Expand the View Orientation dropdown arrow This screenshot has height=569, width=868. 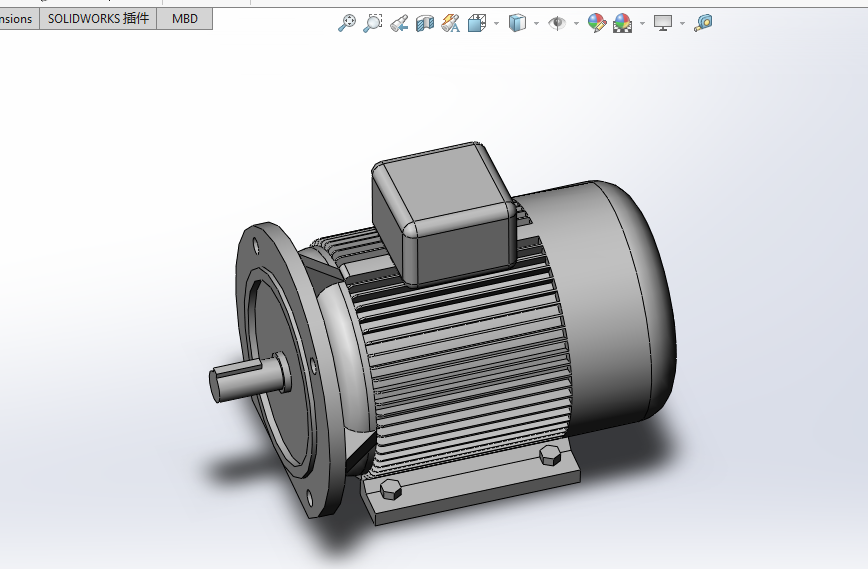496,23
